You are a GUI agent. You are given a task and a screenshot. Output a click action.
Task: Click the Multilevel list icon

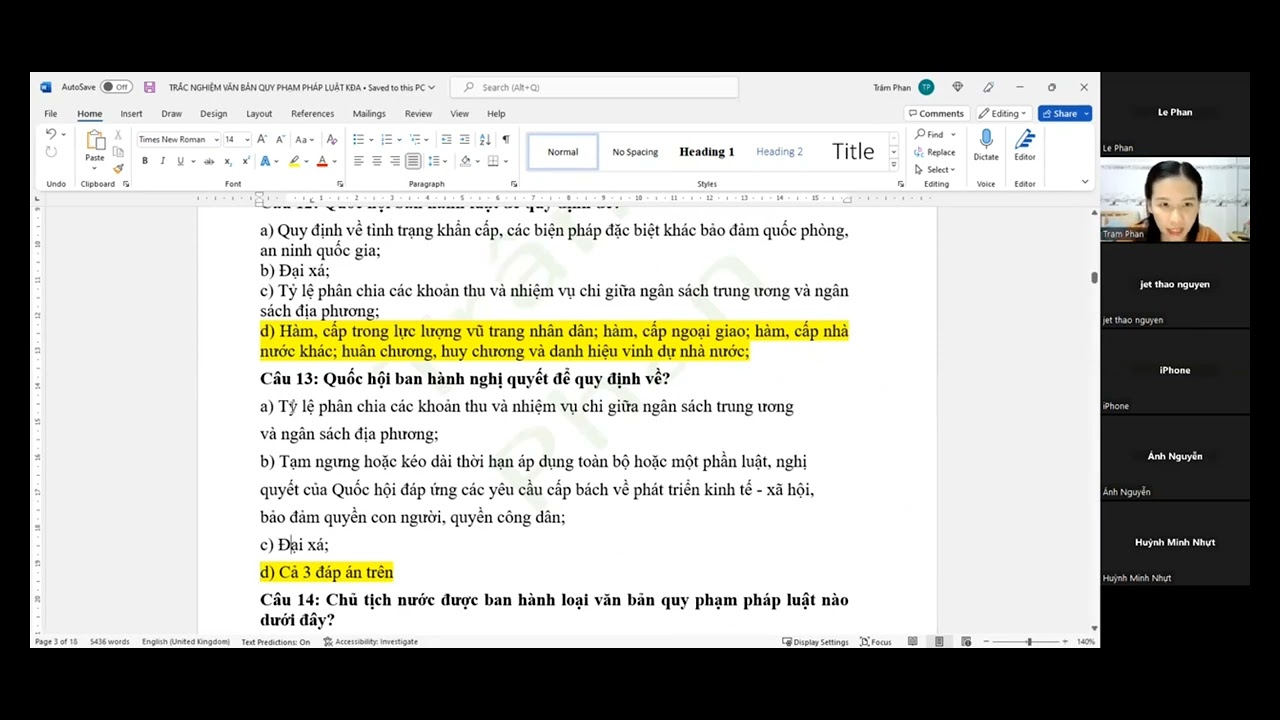point(413,139)
